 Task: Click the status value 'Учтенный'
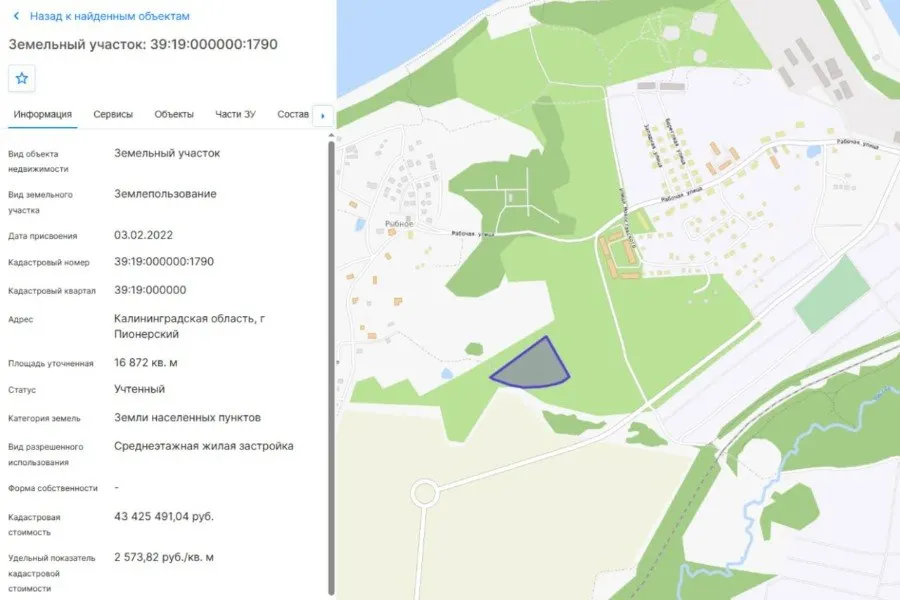coord(139,389)
